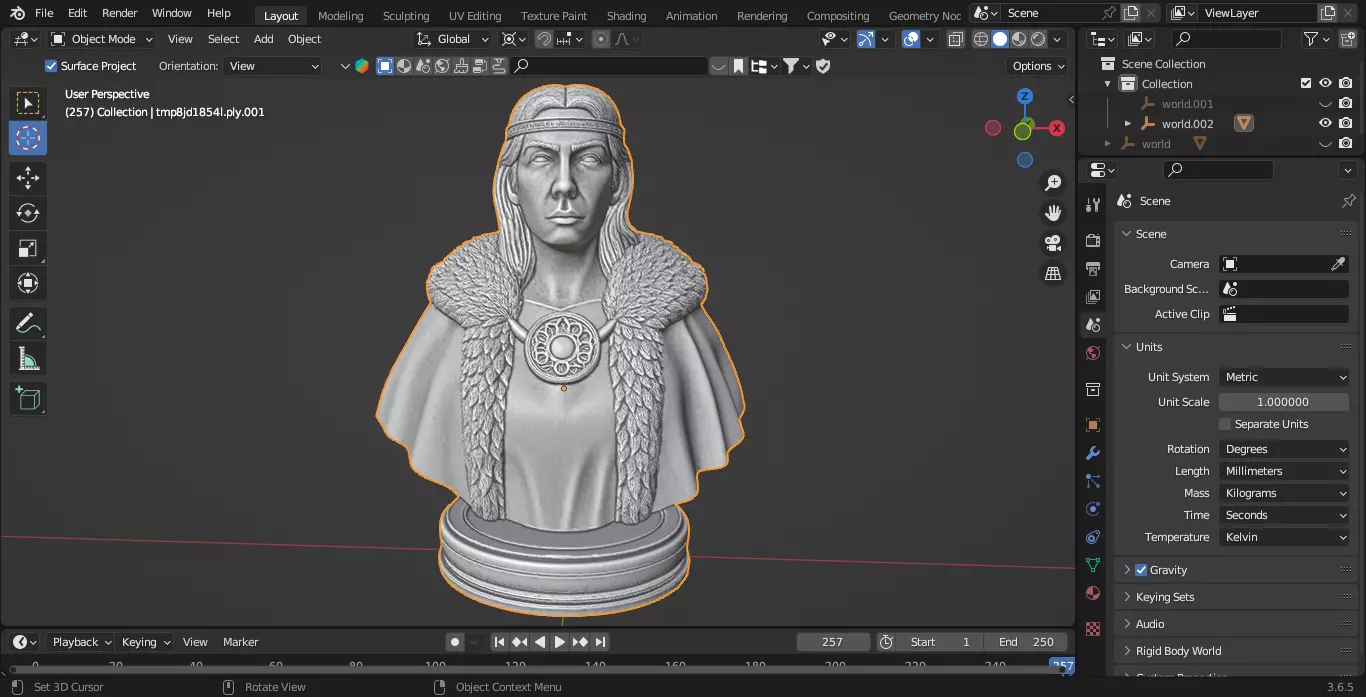Expand the Rigid Body World panel
Image resolution: width=1366 pixels, height=697 pixels.
pyautogui.click(x=1178, y=651)
